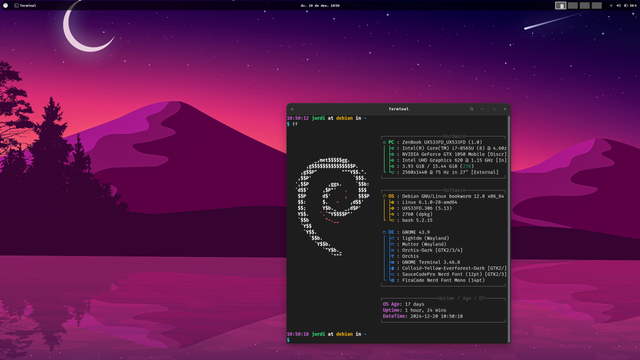Screen dimensions: 640x360
Task: Focus the bottom shell prompt line
Action: 397,340
